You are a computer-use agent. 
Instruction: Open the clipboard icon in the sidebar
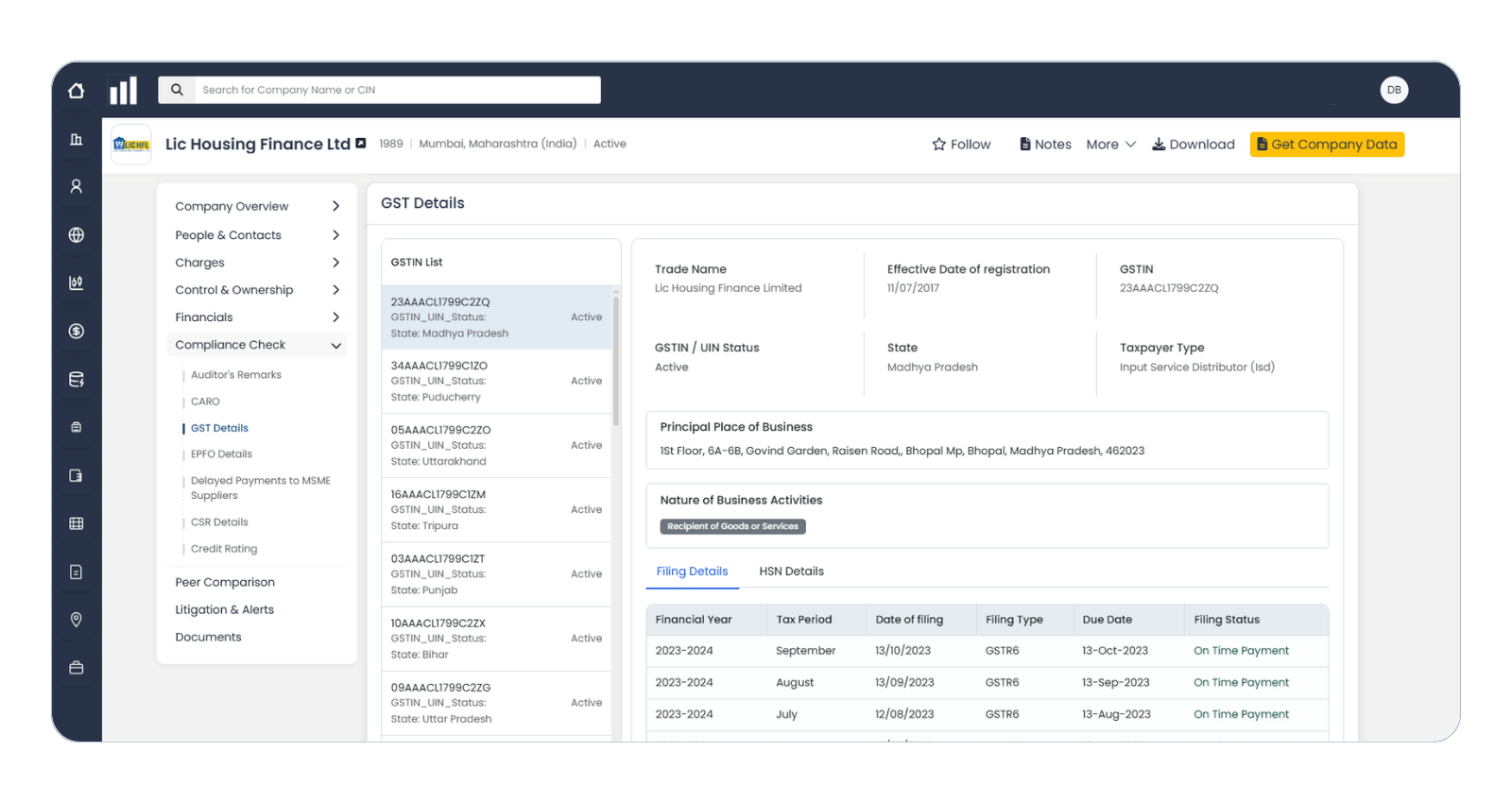[77, 427]
